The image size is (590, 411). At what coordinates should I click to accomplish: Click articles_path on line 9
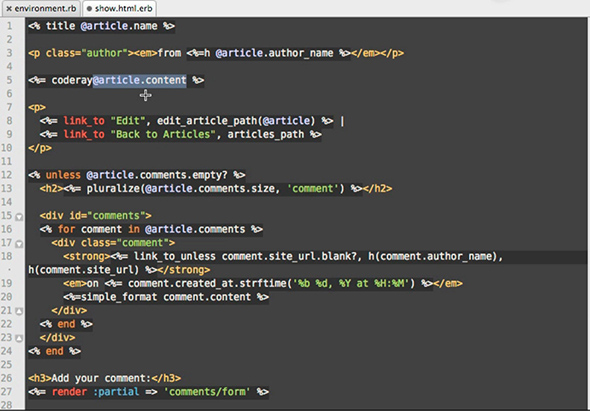point(266,135)
